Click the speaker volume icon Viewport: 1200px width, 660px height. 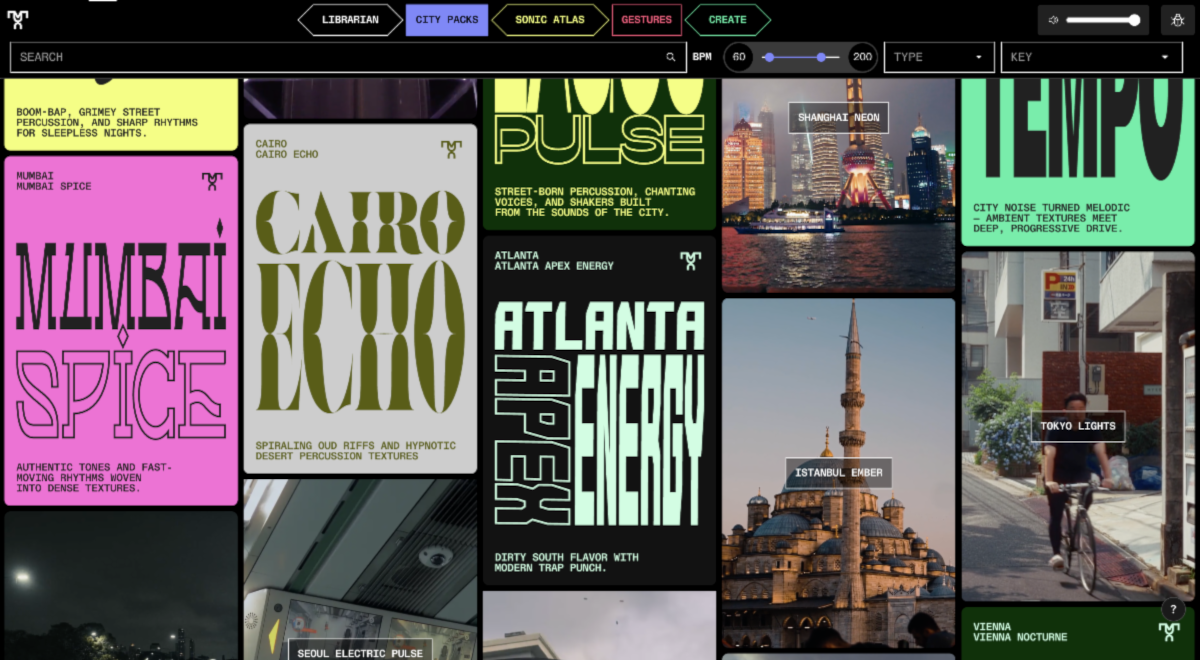click(1054, 20)
